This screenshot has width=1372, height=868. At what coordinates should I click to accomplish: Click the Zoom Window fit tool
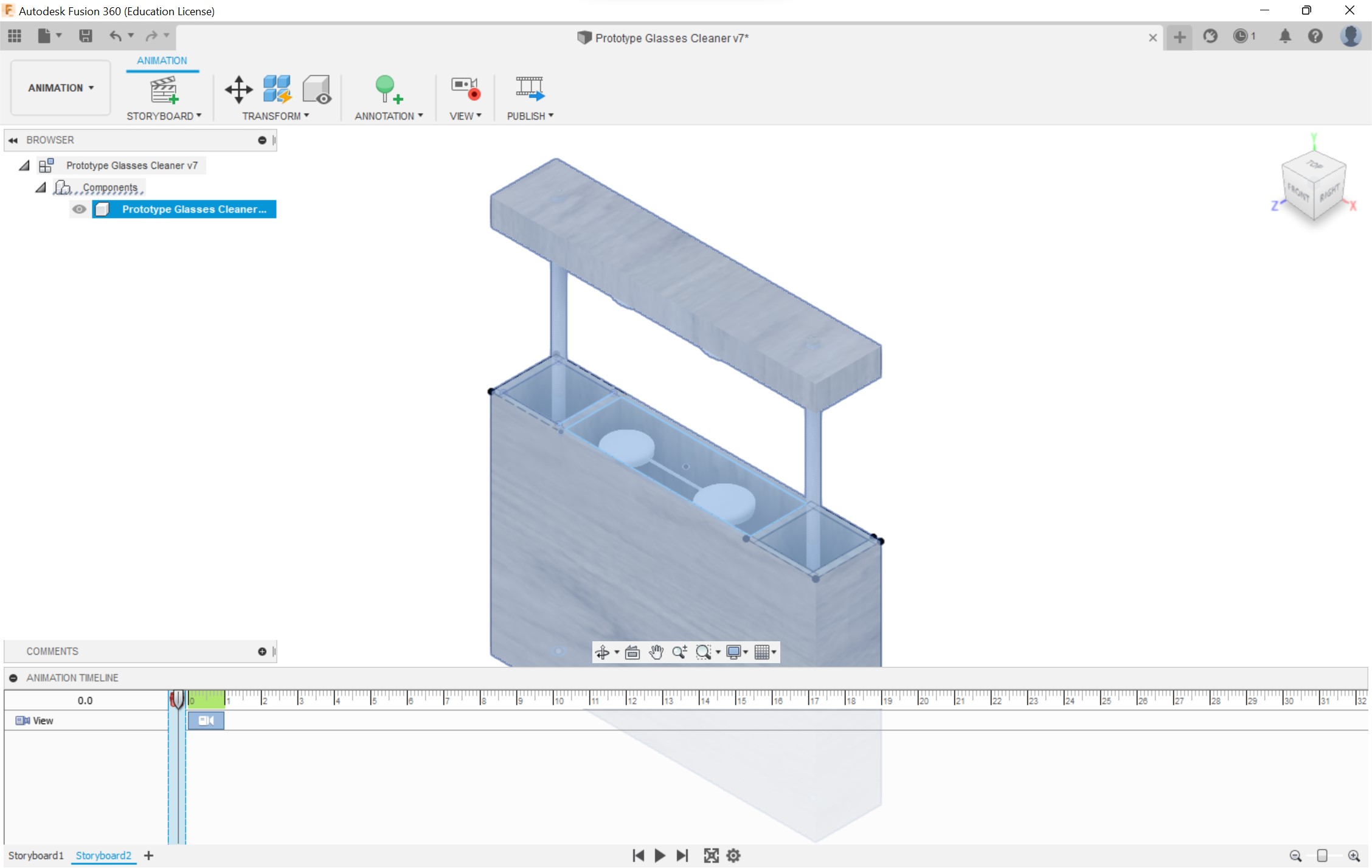[704, 652]
